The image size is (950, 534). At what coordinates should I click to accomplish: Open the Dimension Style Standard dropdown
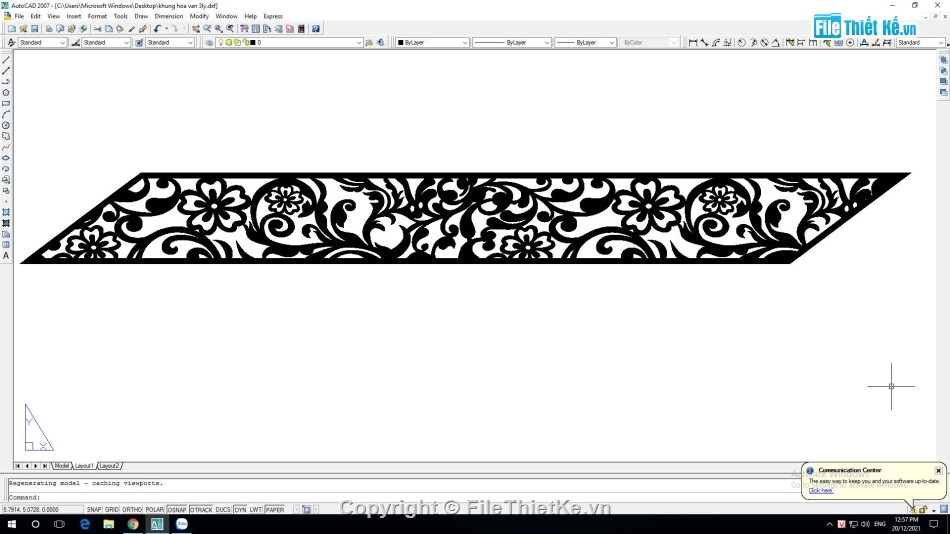(105, 42)
